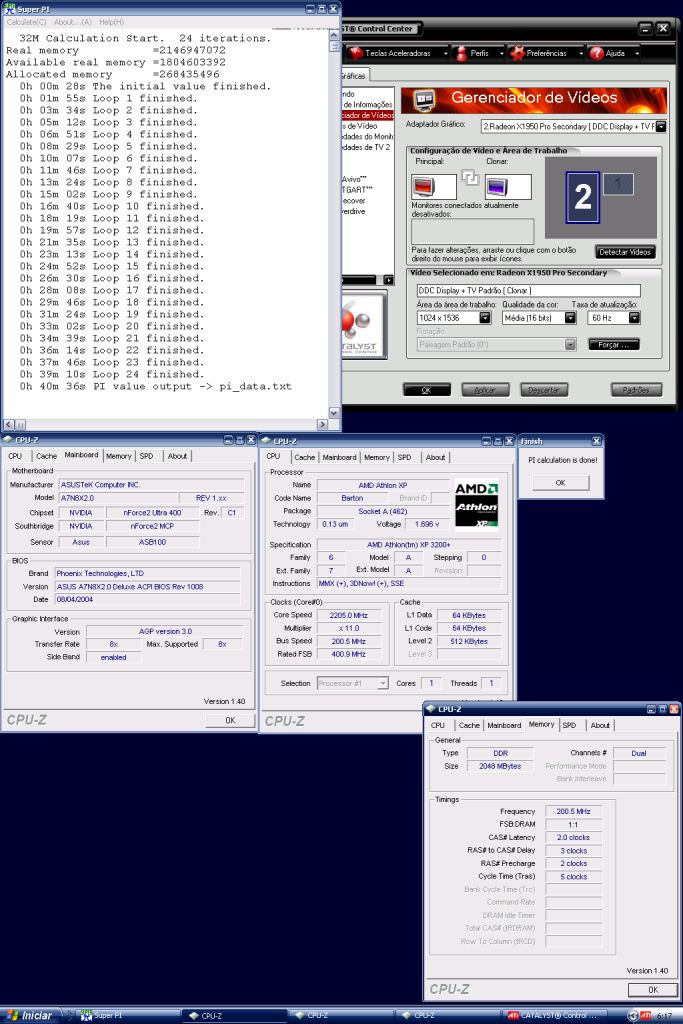The image size is (683, 1024).
Task: Select the 'PI value output -> pi_data.txt' line
Action: pyautogui.click(x=155, y=387)
